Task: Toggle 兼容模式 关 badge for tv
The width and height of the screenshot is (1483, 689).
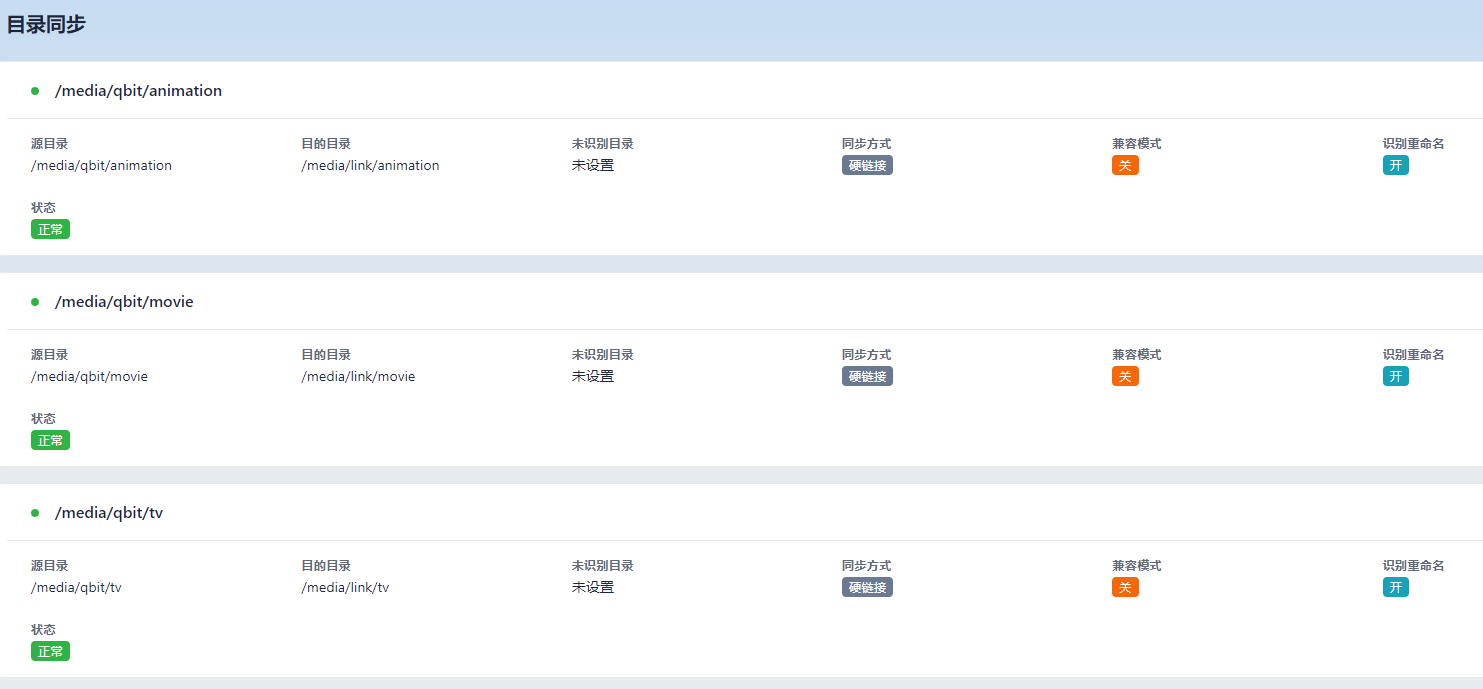Action: coord(1125,588)
